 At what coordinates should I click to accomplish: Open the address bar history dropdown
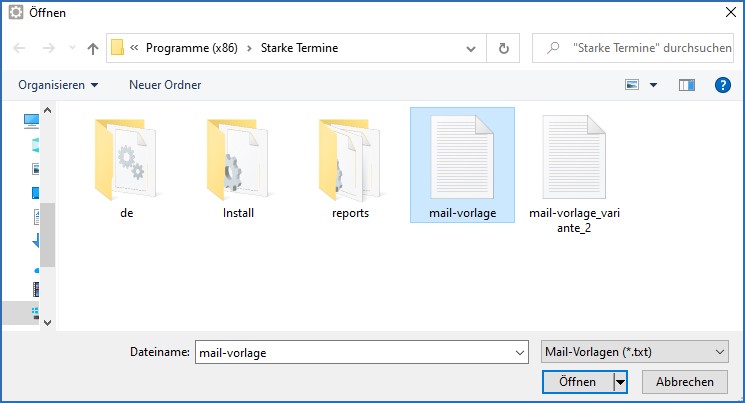click(x=471, y=48)
